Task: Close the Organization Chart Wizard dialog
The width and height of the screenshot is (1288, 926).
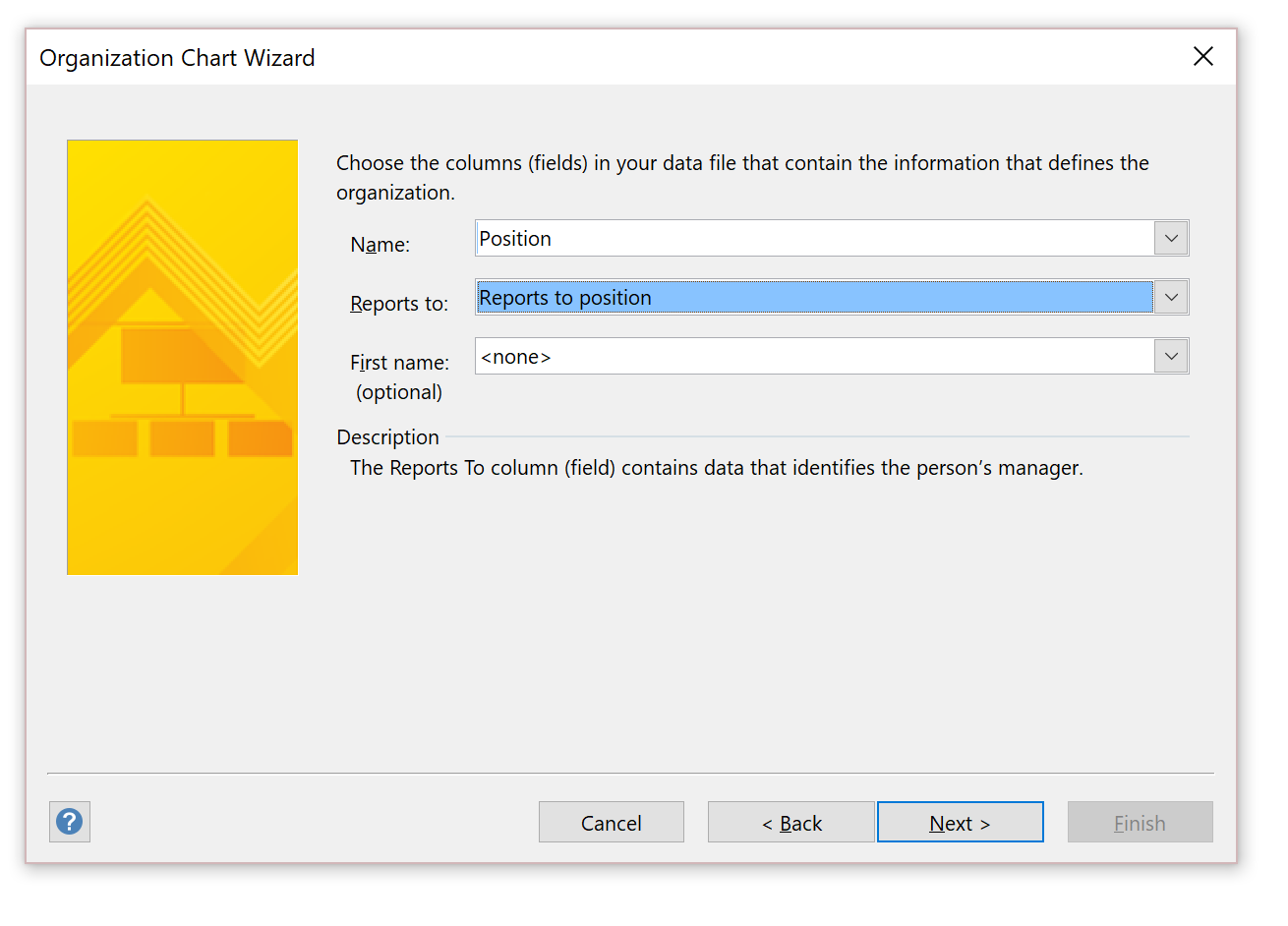Action: [x=1203, y=57]
